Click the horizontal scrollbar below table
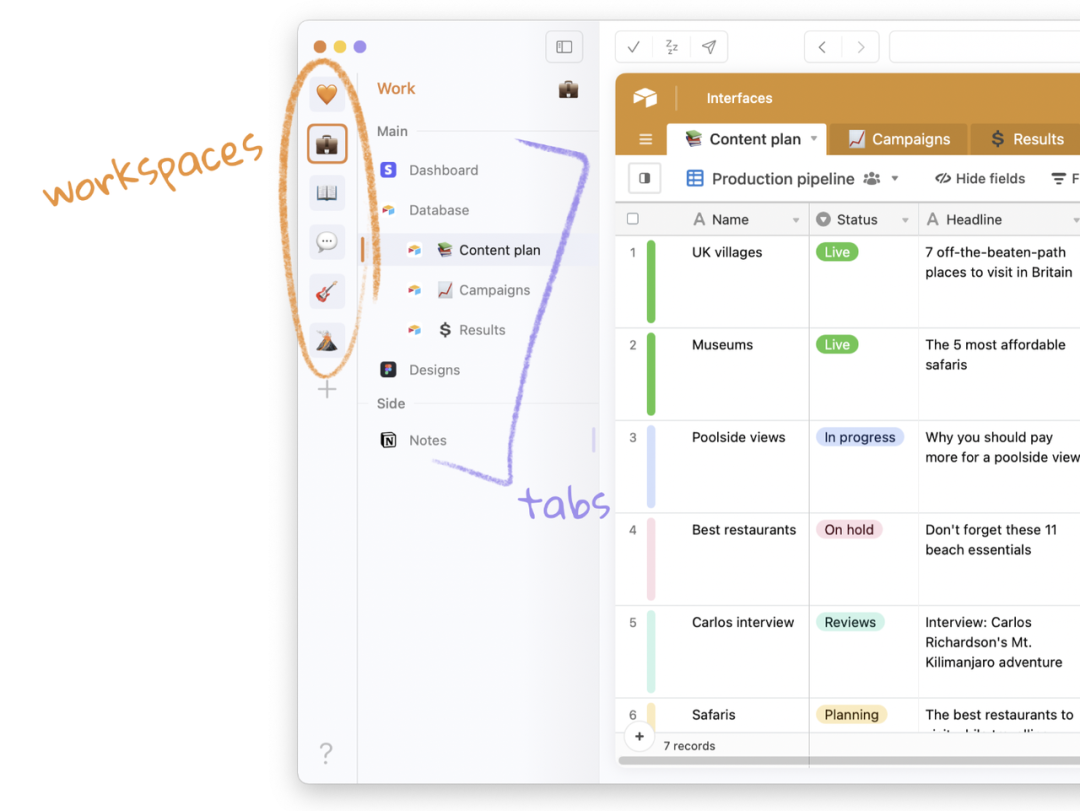 coord(849,761)
